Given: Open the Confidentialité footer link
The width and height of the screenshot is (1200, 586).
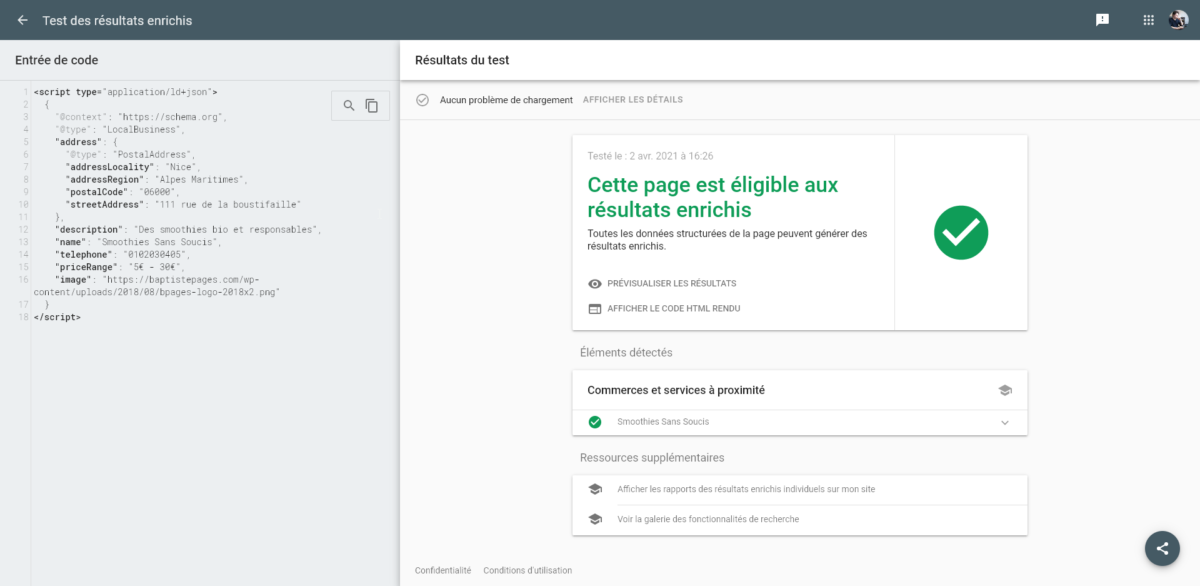Looking at the screenshot, I should tap(442, 571).
